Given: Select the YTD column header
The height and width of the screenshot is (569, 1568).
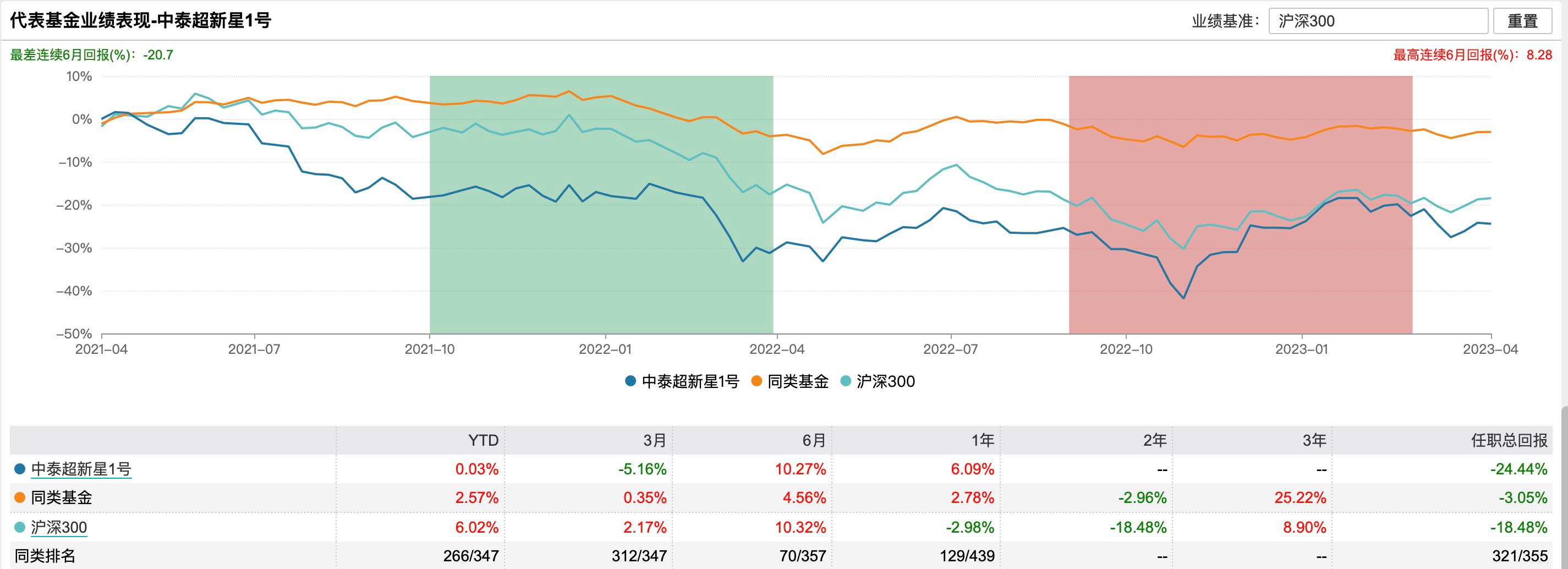Looking at the screenshot, I should point(483,440).
